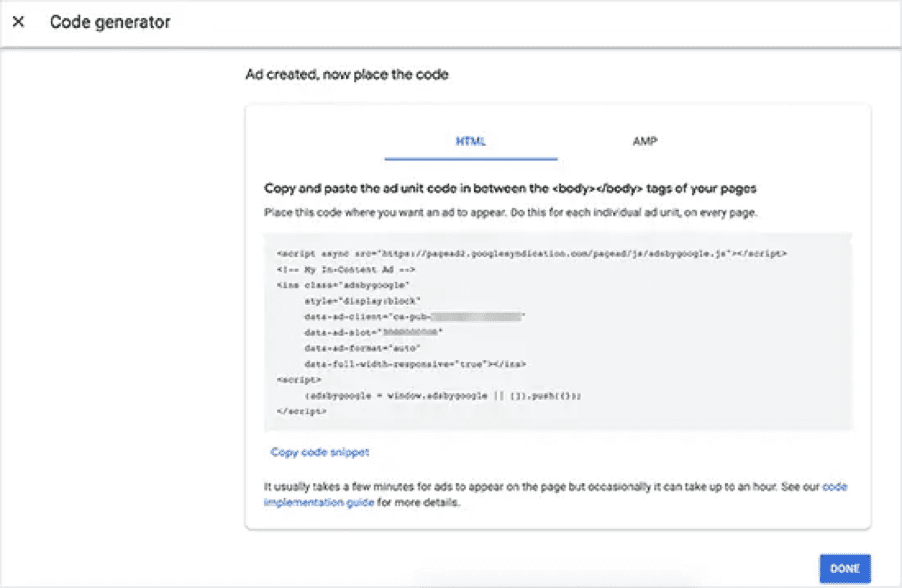Image resolution: width=902 pixels, height=588 pixels.
Task: Click the style="display:block" code line
Action: (x=362, y=301)
